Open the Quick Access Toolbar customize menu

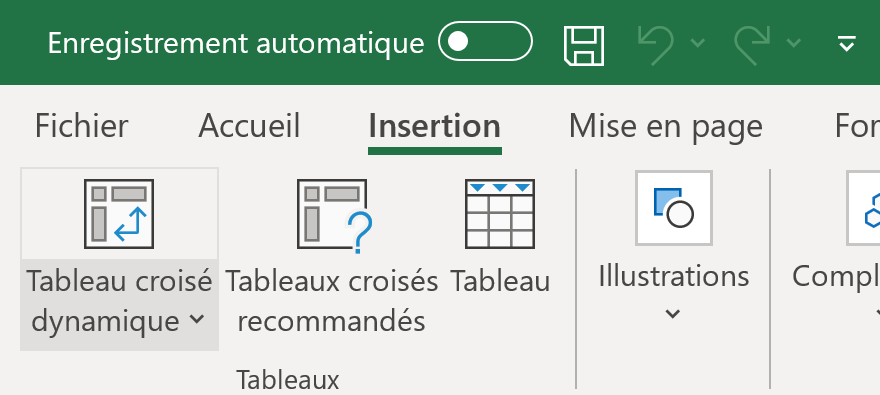847,43
